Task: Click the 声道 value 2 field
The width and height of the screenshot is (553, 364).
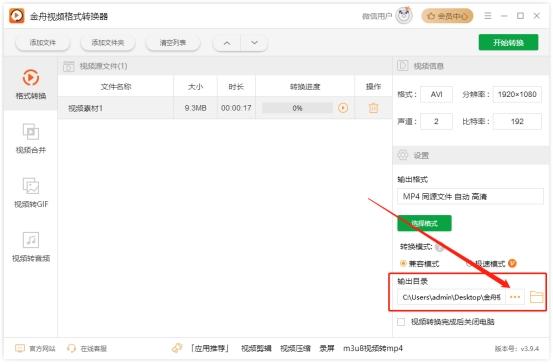Action: pos(436,122)
